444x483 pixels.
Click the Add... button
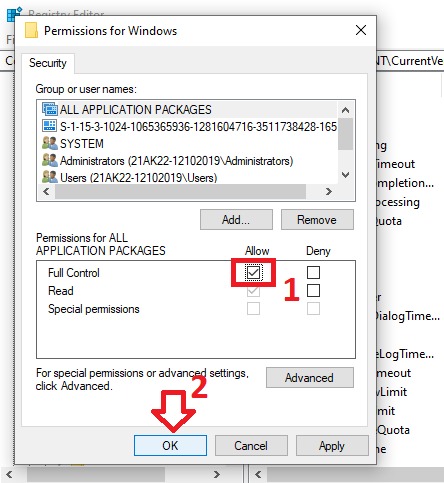[x=236, y=220]
